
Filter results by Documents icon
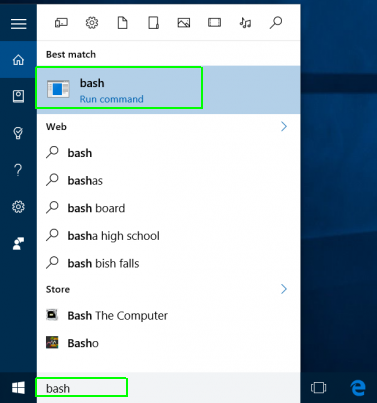122,23
